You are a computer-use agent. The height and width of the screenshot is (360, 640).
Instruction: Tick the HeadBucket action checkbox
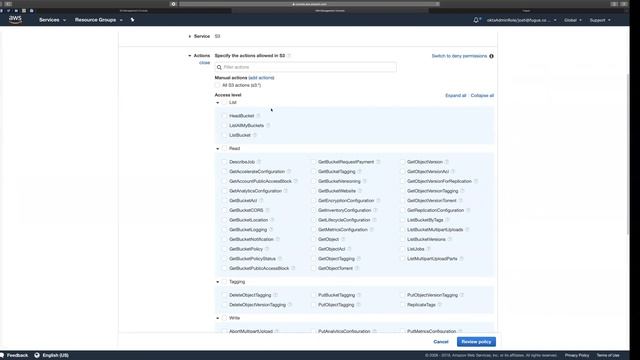[224, 116]
